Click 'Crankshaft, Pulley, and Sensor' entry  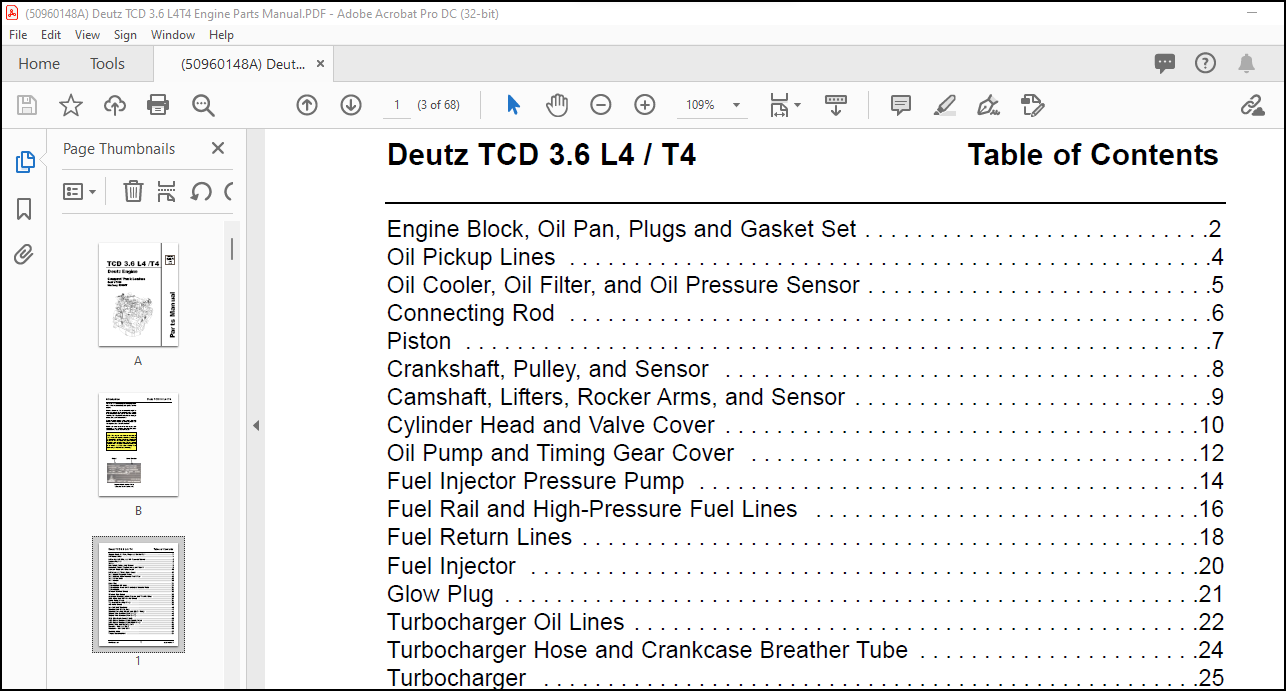(548, 369)
